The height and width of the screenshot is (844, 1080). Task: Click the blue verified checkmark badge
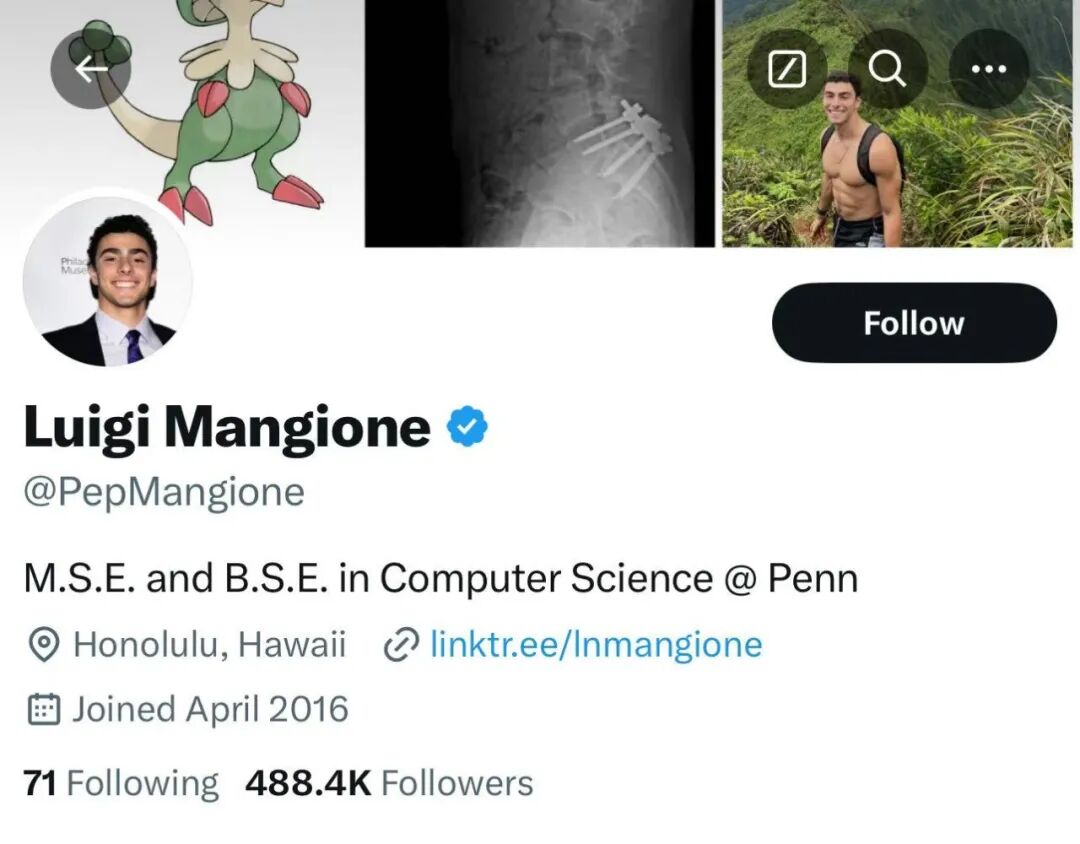coord(468,426)
